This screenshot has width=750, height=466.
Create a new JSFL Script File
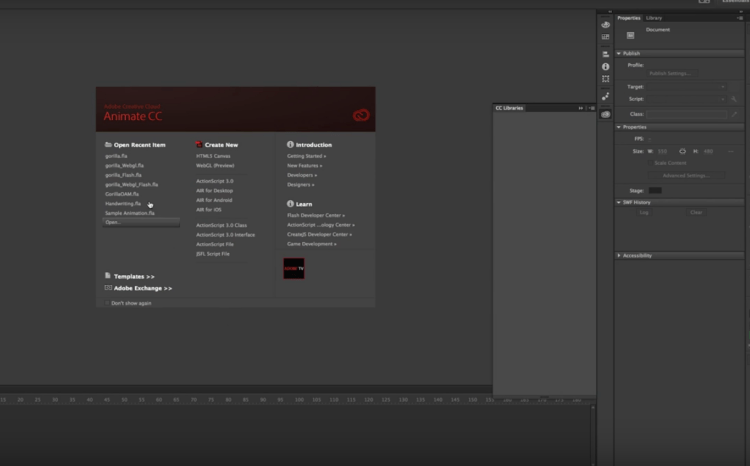click(213, 254)
